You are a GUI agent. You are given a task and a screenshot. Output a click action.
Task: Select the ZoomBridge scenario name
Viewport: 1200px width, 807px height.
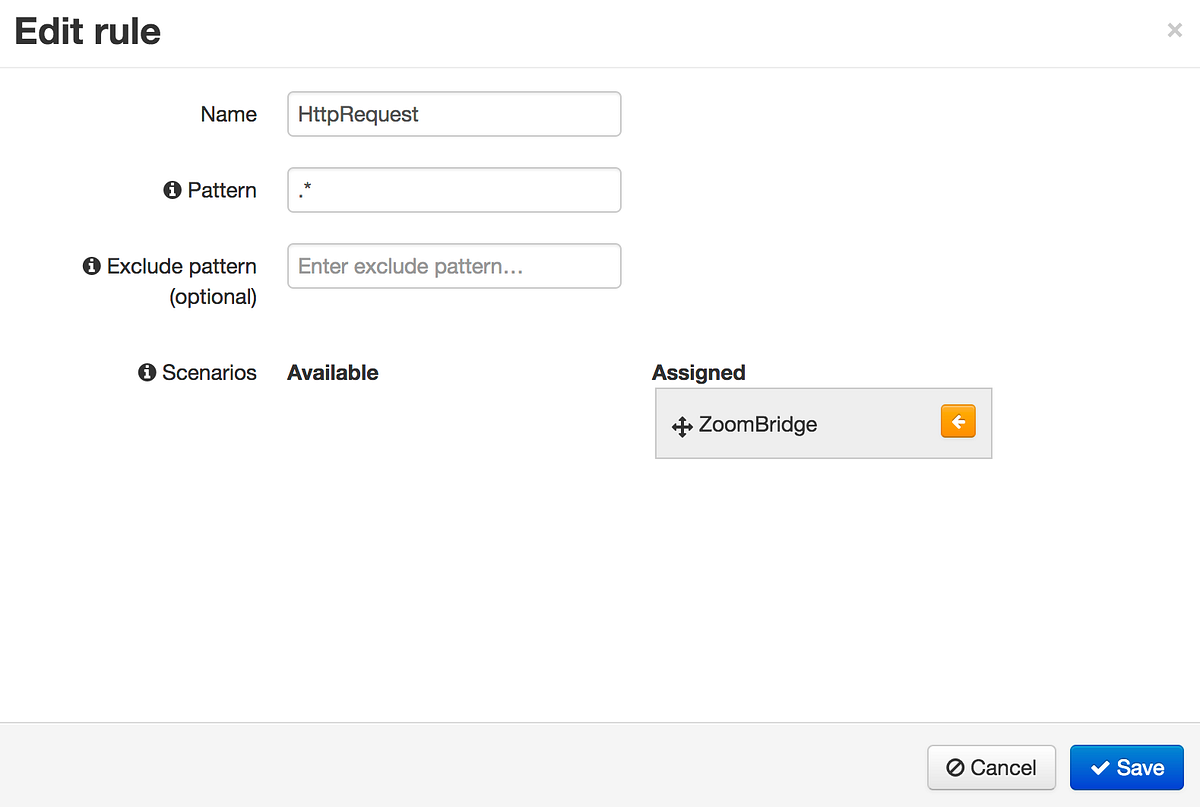tap(758, 424)
